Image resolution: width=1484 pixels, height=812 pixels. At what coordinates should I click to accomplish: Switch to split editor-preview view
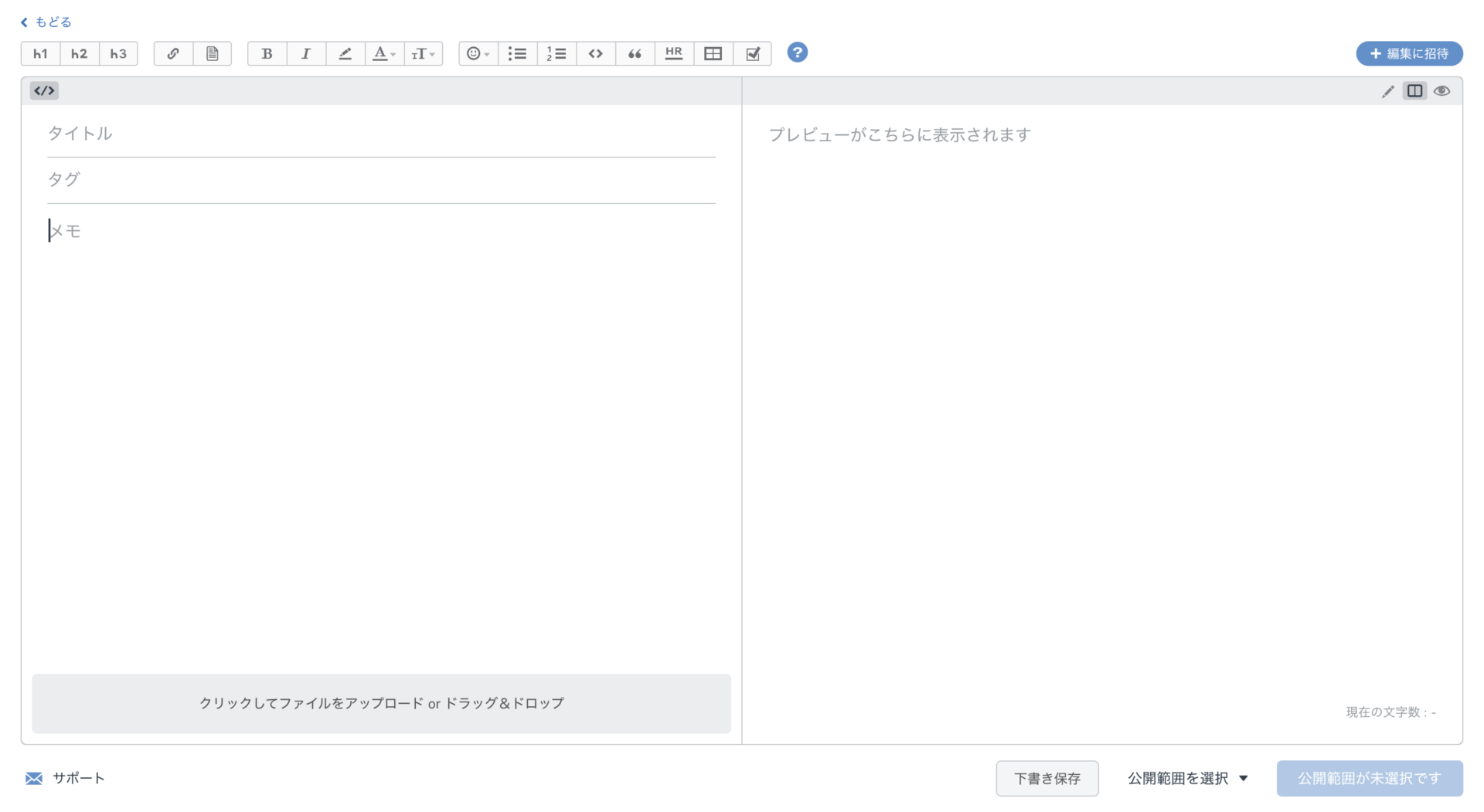[1414, 91]
